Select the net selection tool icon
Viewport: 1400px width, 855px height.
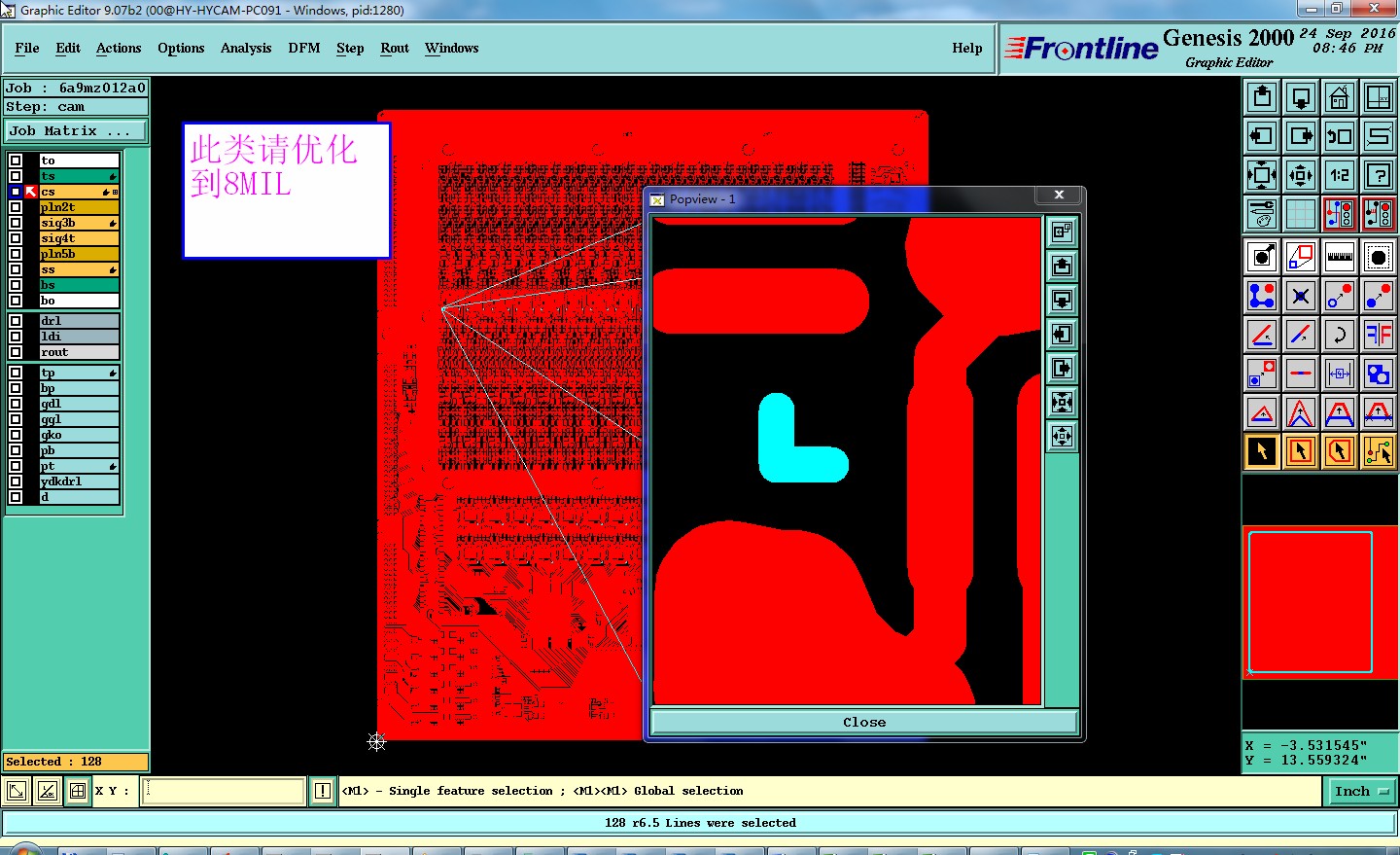[1379, 451]
